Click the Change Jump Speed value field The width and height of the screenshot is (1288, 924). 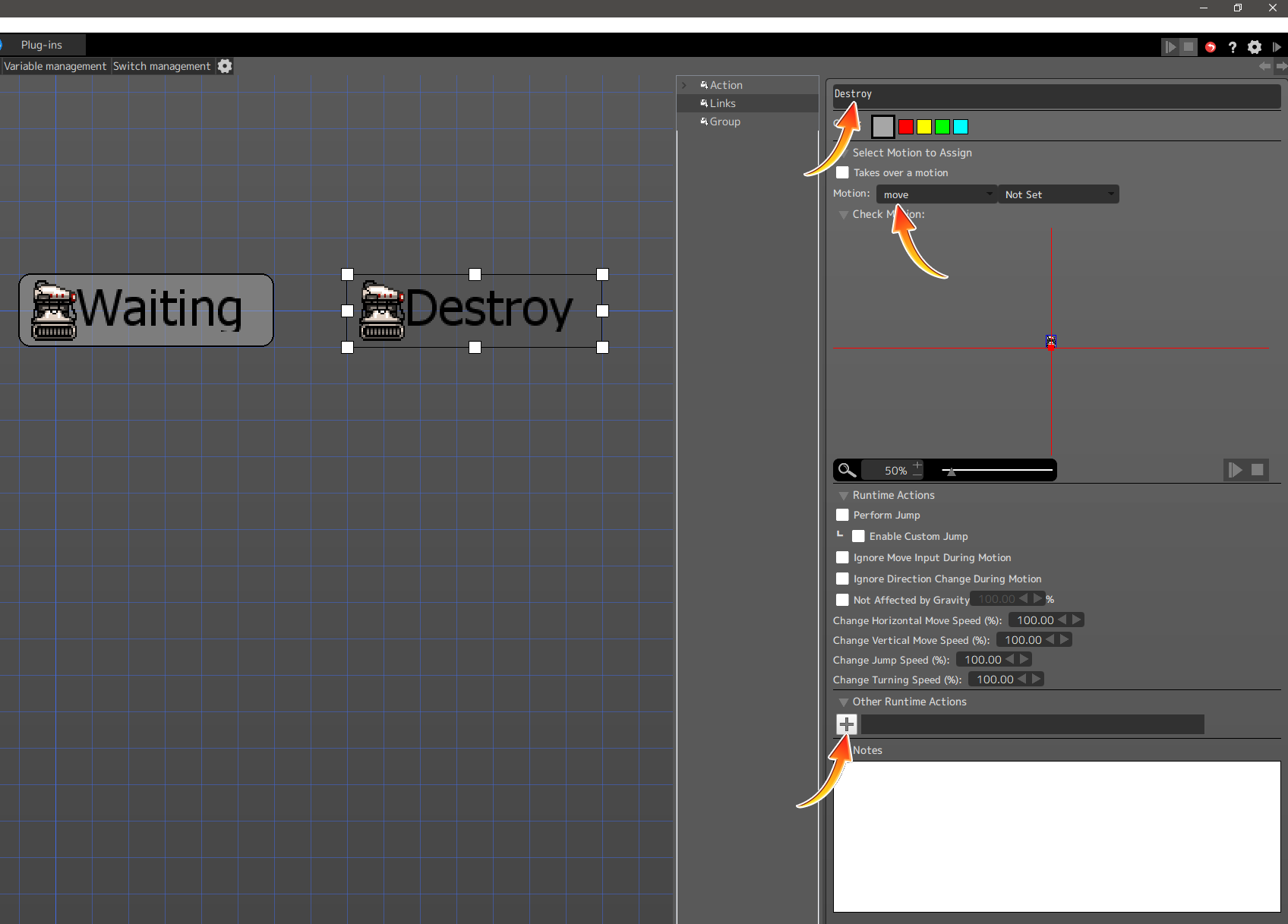[x=980, y=659]
